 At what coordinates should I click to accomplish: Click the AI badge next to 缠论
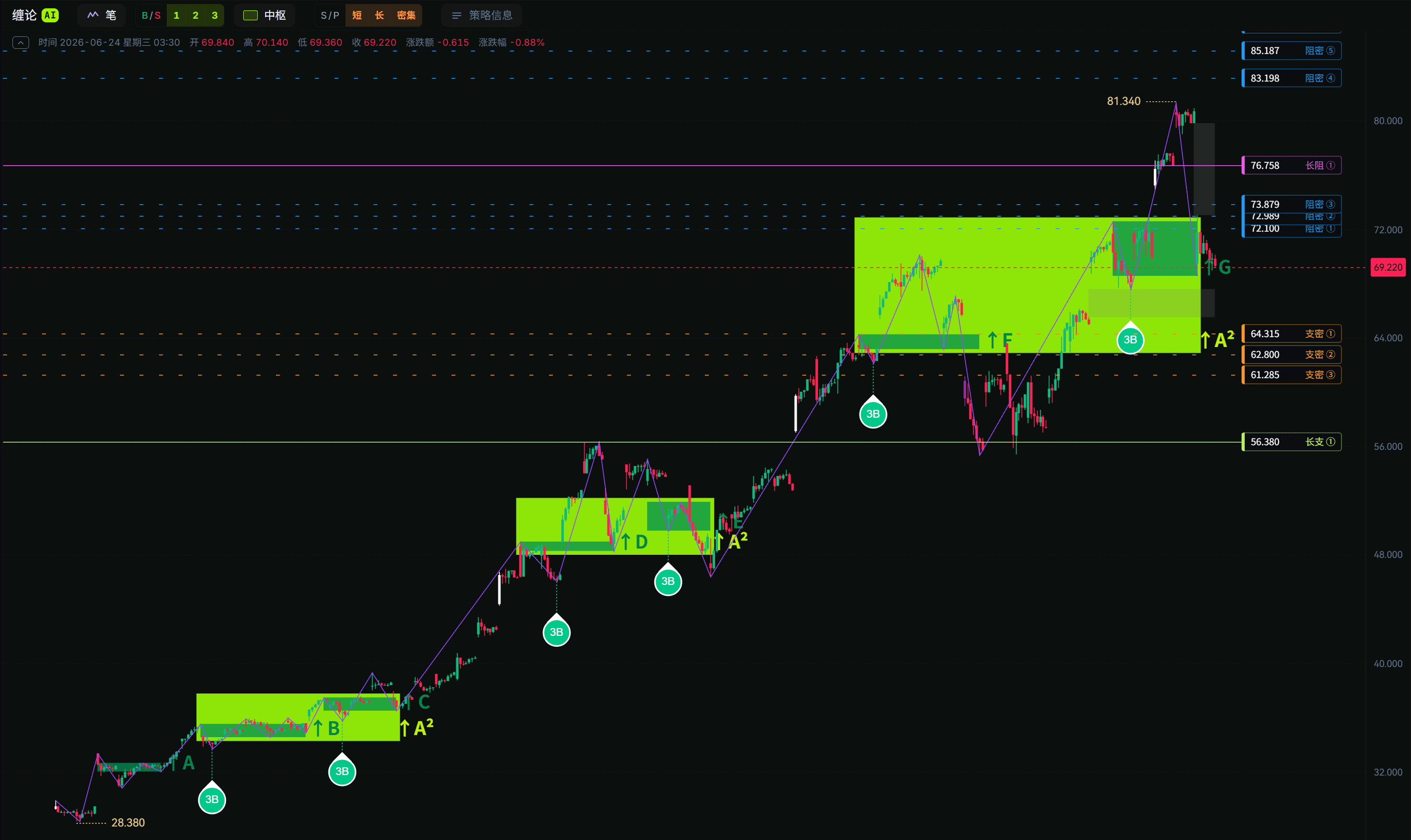point(50,15)
